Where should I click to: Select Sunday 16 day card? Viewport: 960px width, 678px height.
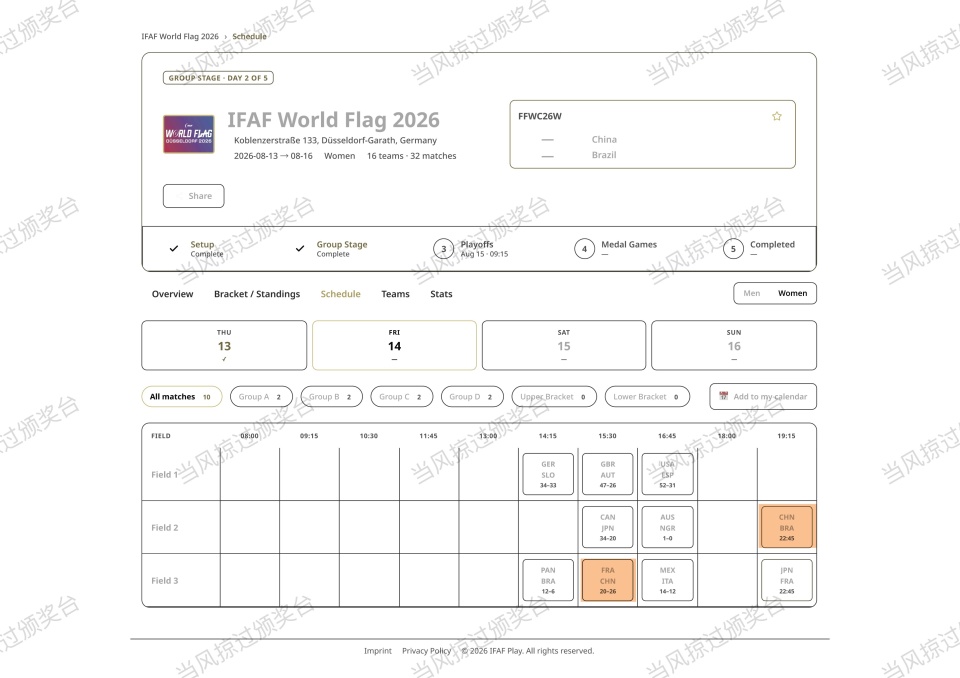(x=734, y=345)
